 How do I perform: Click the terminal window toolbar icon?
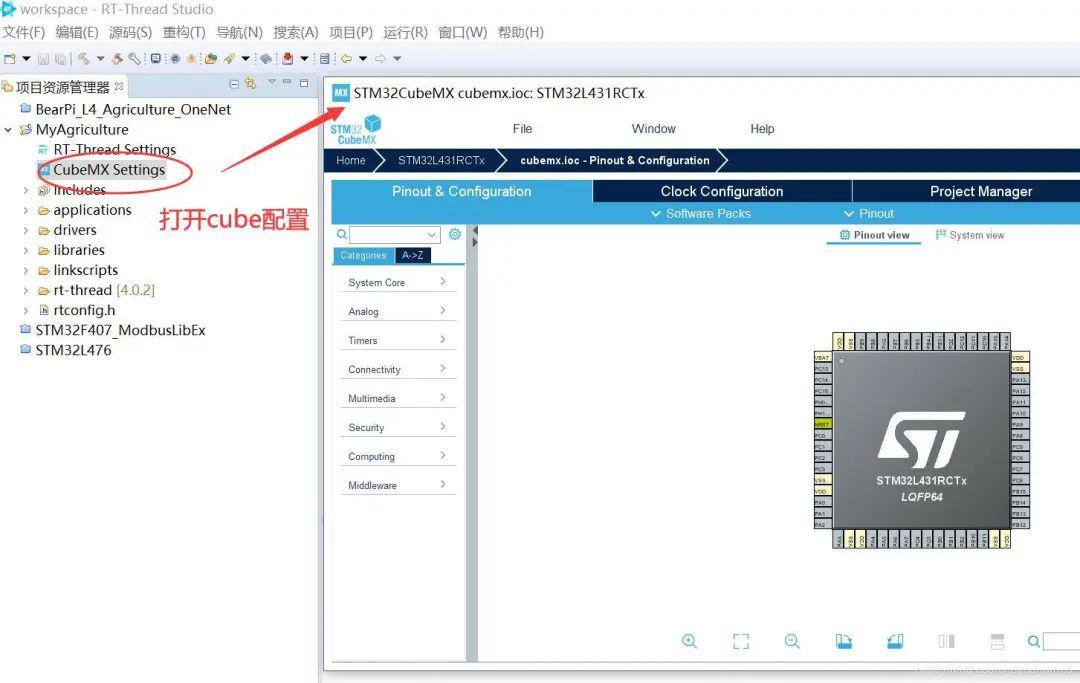pyautogui.click(x=156, y=59)
